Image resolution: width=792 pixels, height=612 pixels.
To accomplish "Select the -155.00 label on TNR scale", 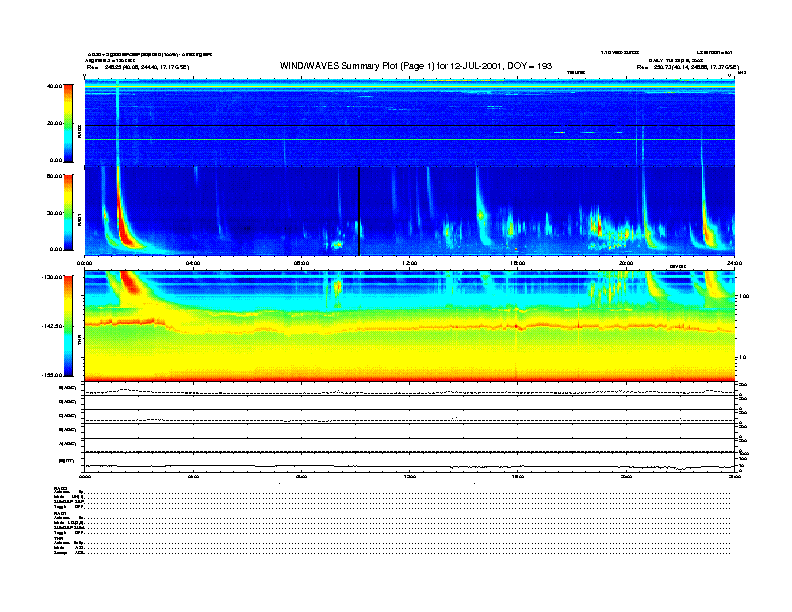I will click(x=52, y=375).
